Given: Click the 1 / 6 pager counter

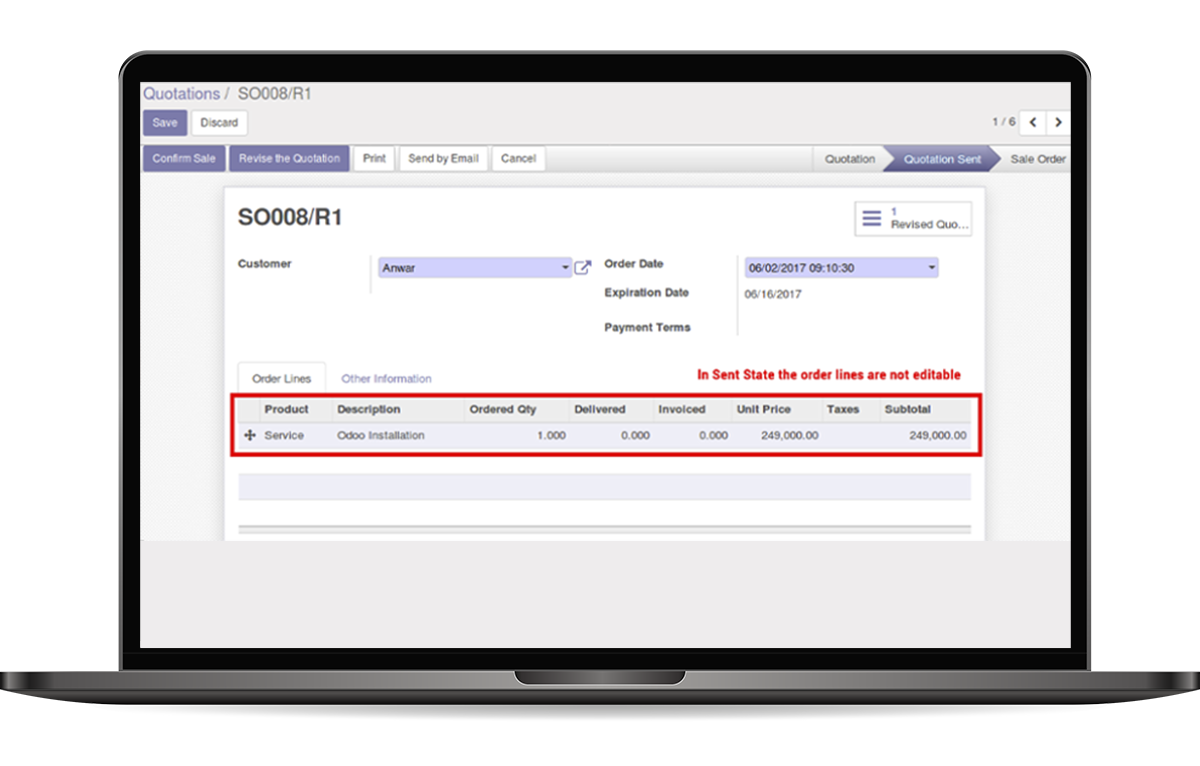Looking at the screenshot, I should click(x=1003, y=122).
